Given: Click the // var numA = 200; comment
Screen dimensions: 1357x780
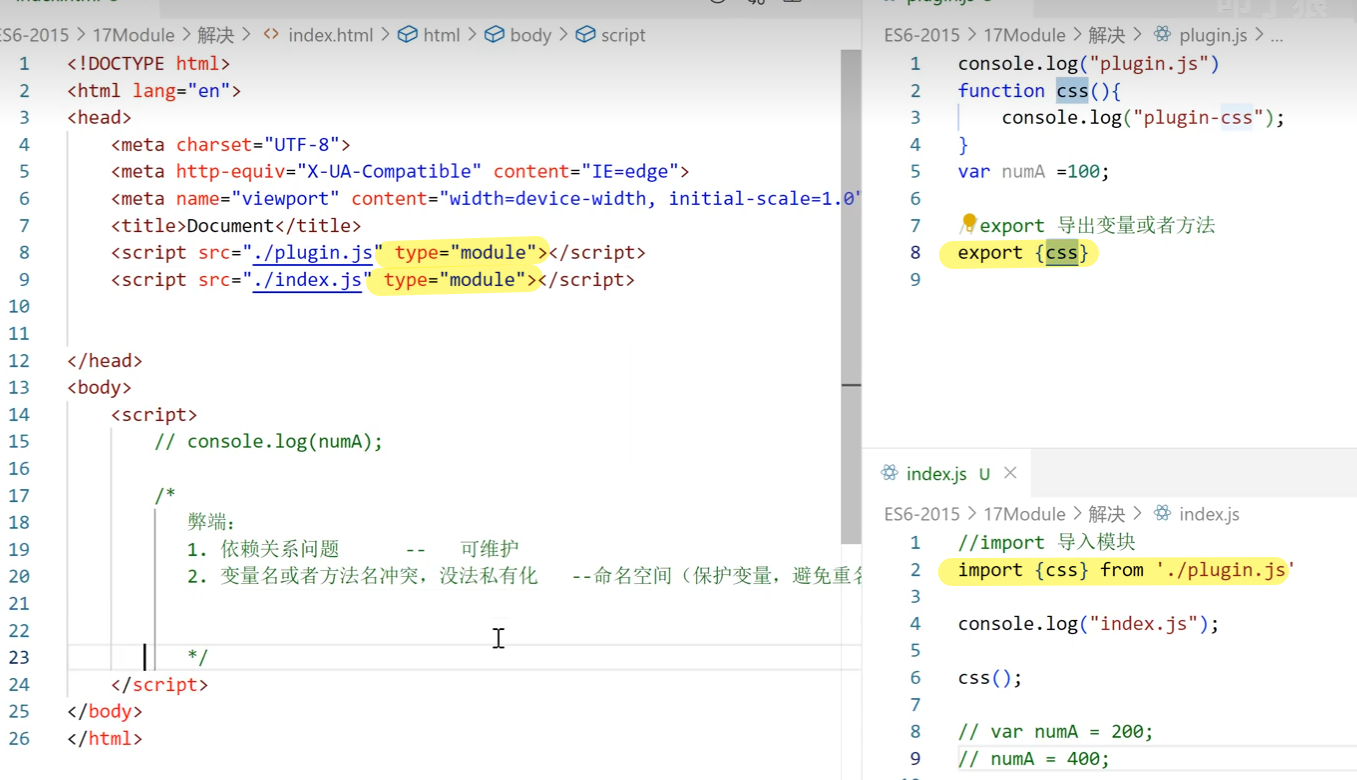Looking at the screenshot, I should tap(1056, 732).
